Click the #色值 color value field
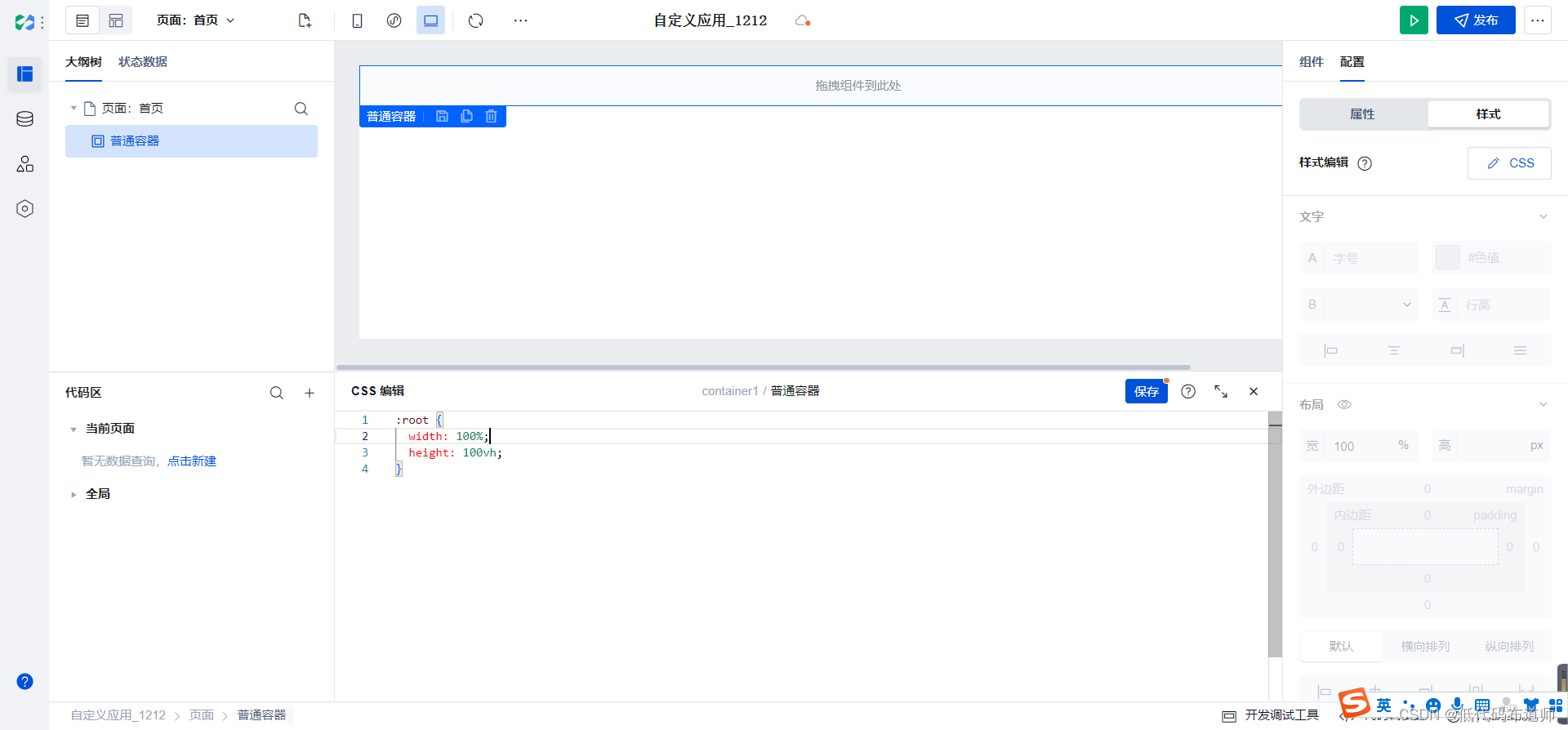Viewport: 1568px width, 730px height. tap(1506, 258)
